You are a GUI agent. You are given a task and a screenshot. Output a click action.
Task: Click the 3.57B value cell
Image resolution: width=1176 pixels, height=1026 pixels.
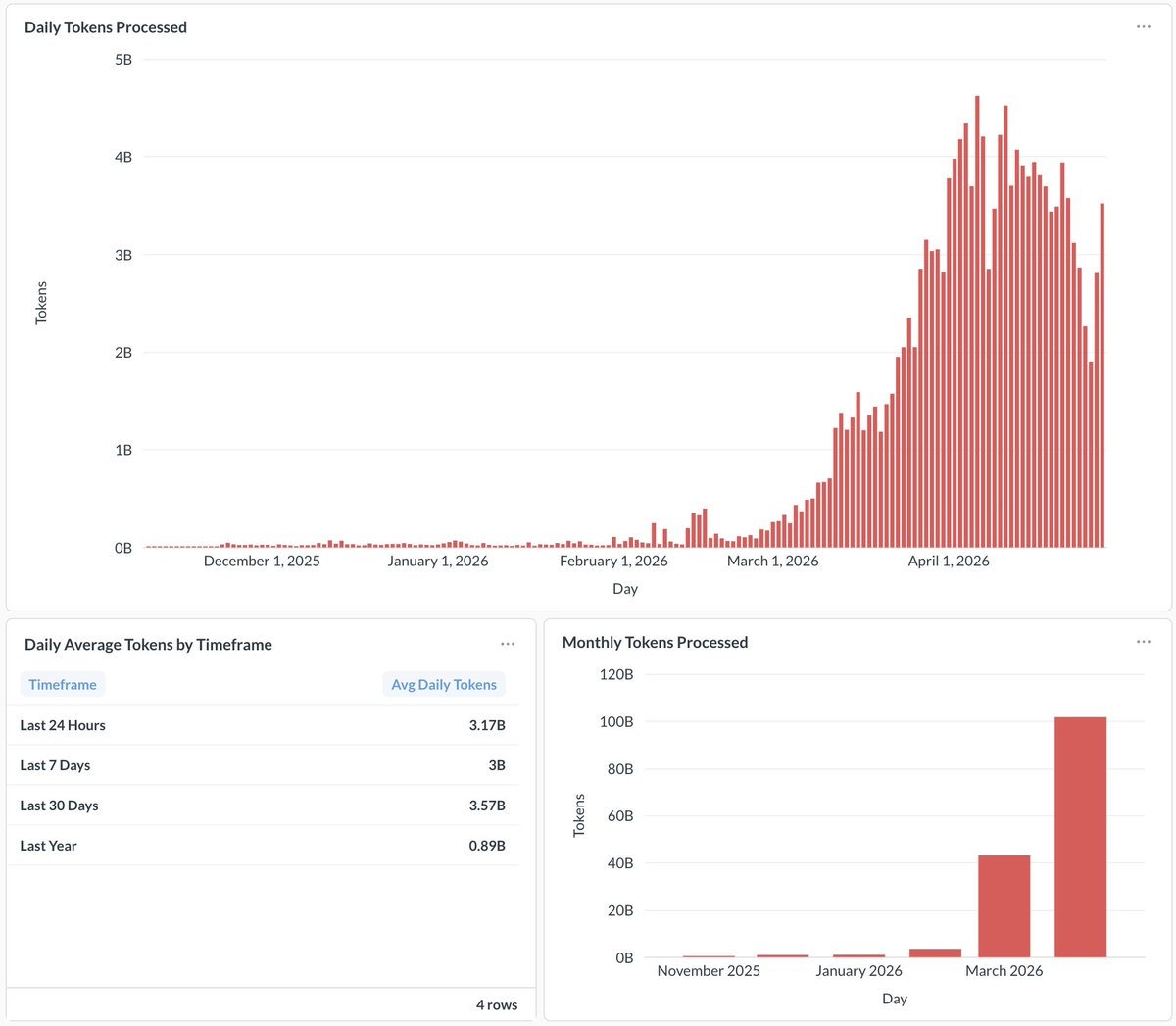tap(487, 806)
